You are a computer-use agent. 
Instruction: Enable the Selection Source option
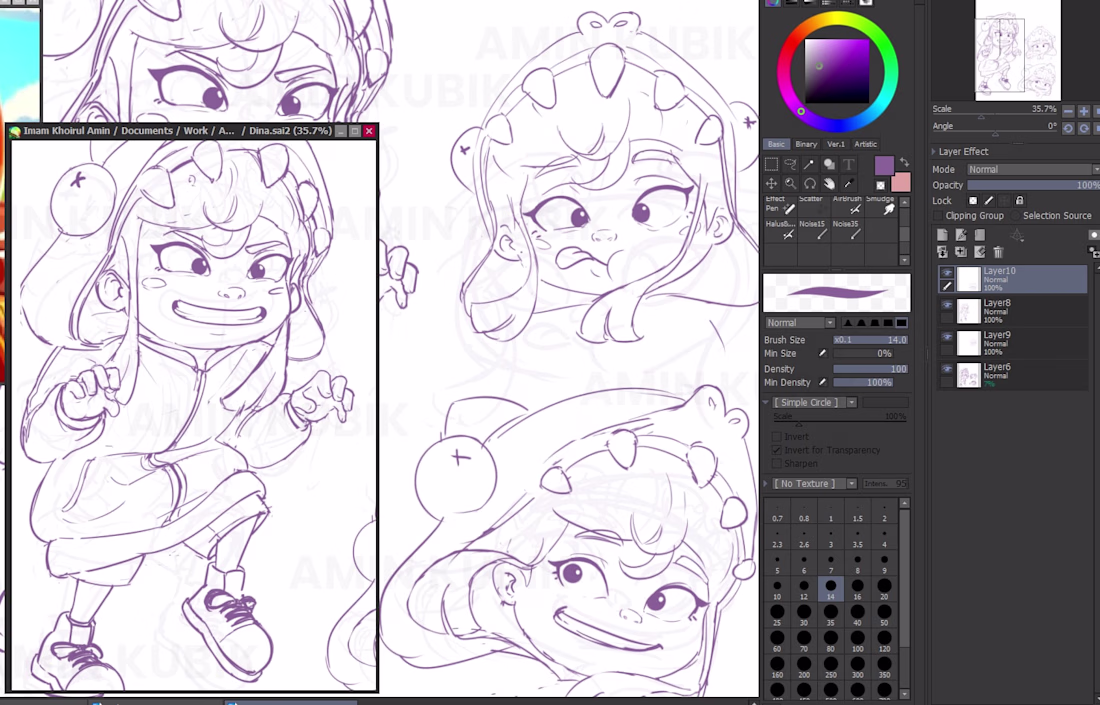click(1015, 216)
